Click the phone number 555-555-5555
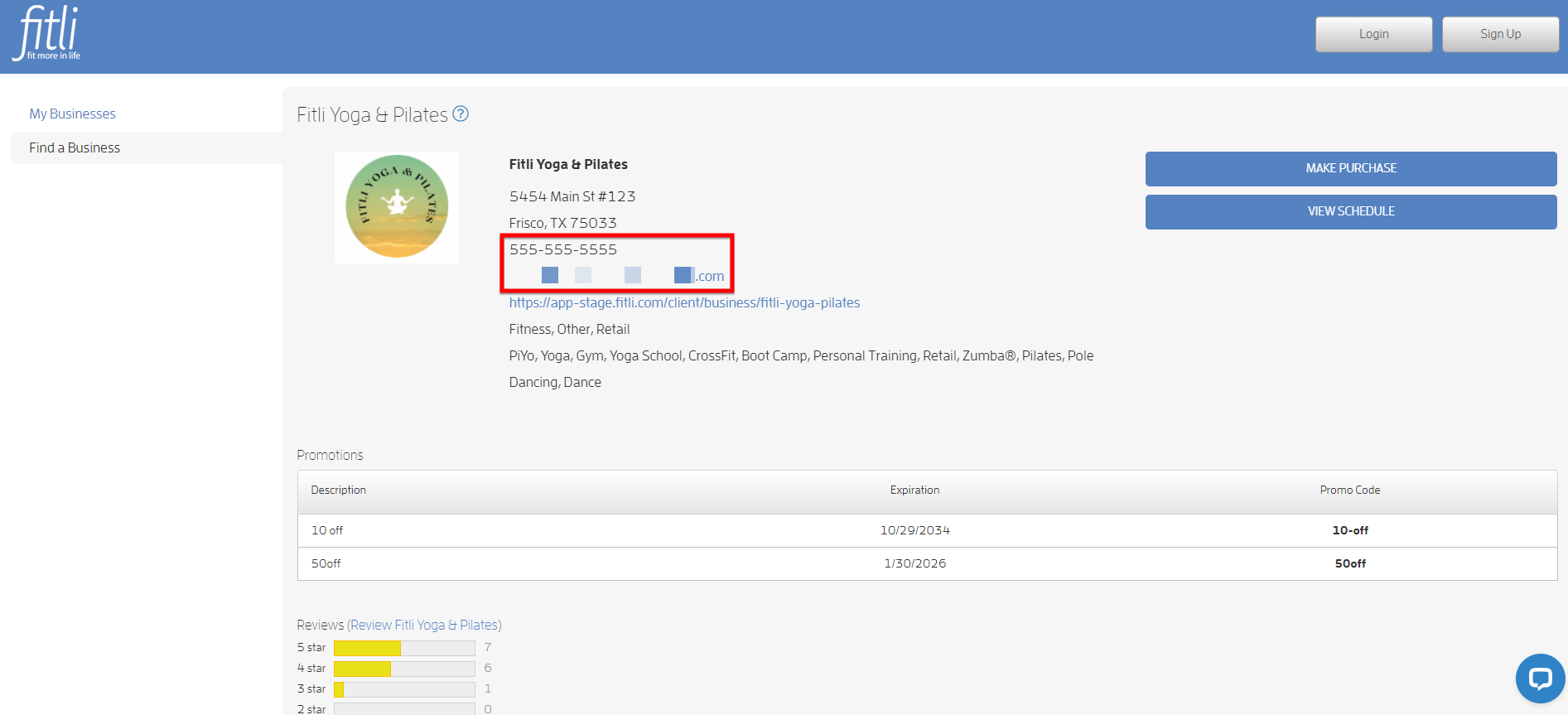 coord(563,249)
